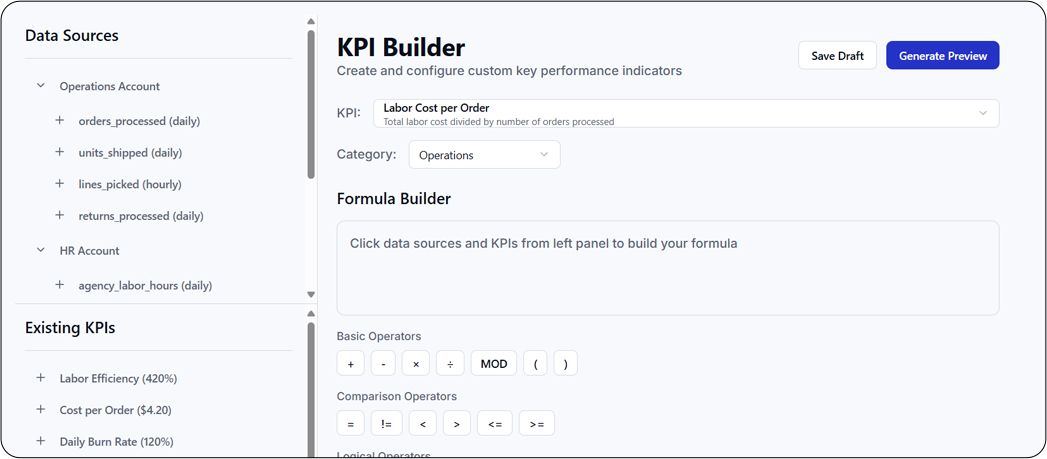Insert the not-equal comparison operator
The height and width of the screenshot is (459, 1047).
[386, 424]
